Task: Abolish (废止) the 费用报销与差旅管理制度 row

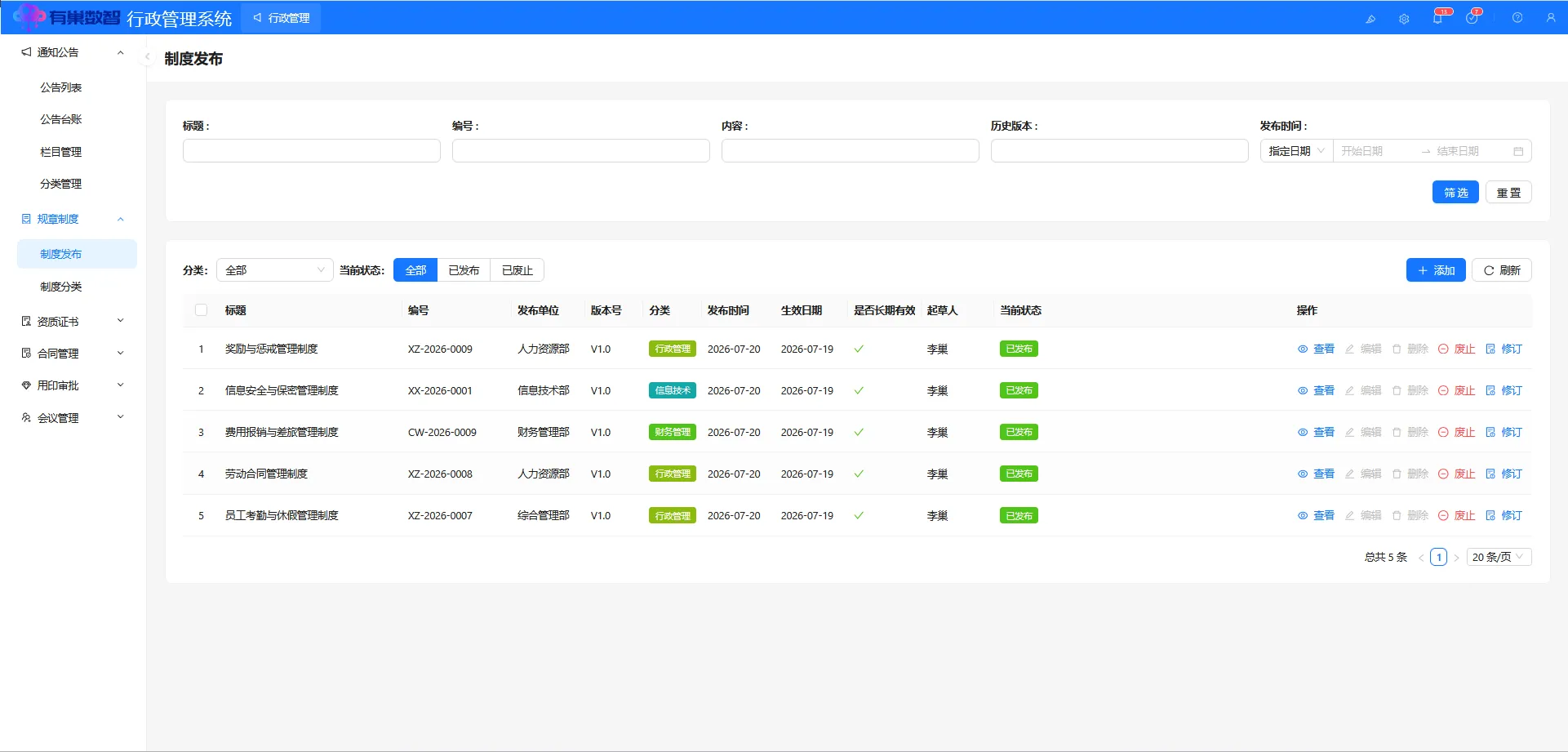Action: tap(1457, 432)
